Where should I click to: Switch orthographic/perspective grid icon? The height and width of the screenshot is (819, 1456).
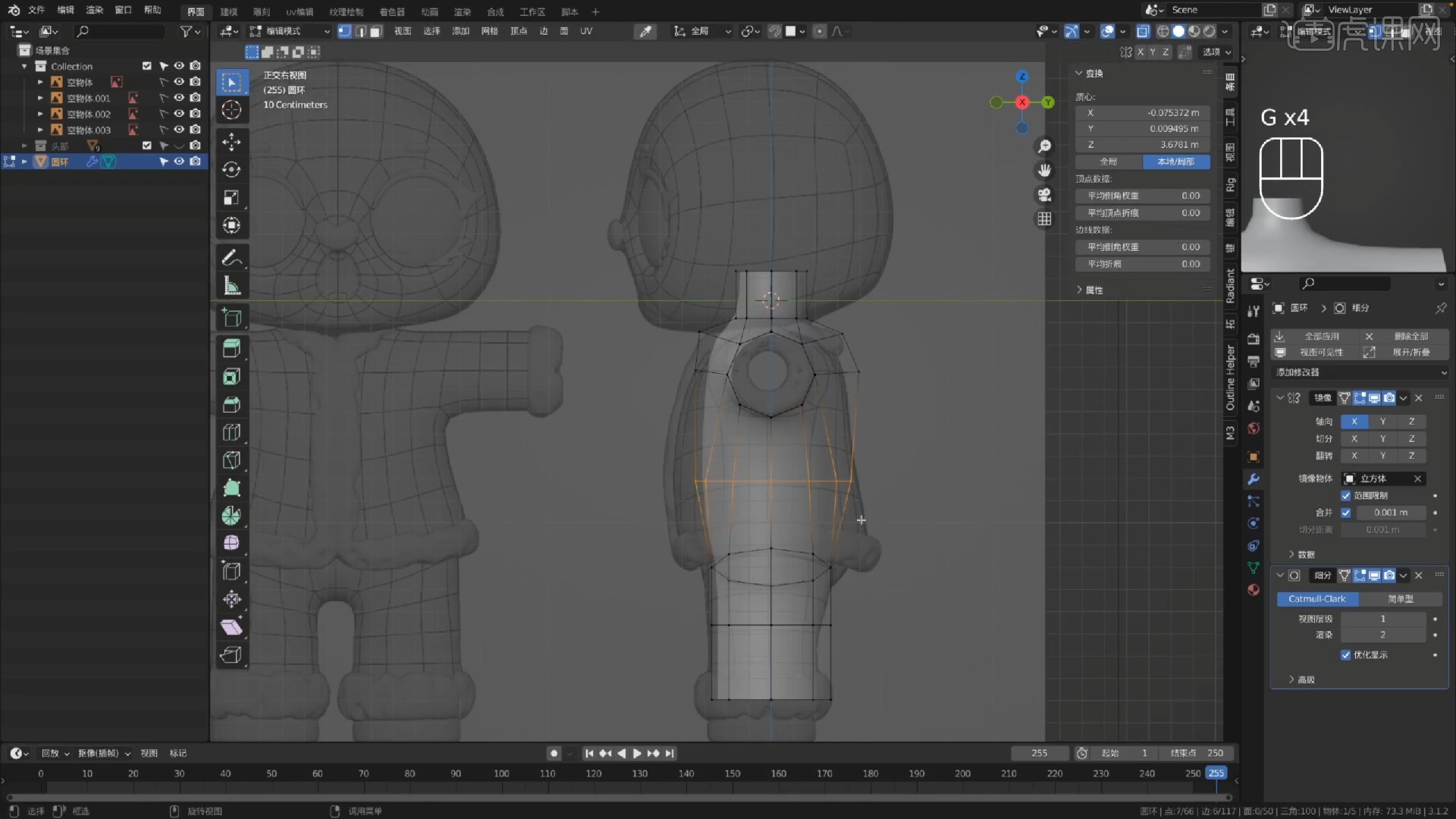(x=1045, y=219)
